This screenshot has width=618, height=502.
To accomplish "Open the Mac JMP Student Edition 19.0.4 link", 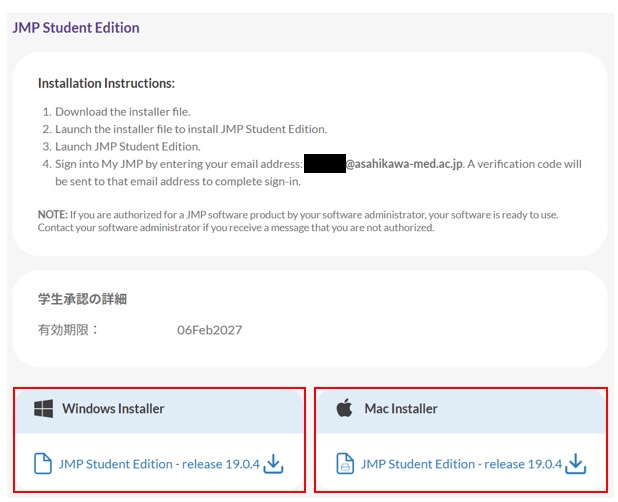I will pyautogui.click(x=460, y=464).
